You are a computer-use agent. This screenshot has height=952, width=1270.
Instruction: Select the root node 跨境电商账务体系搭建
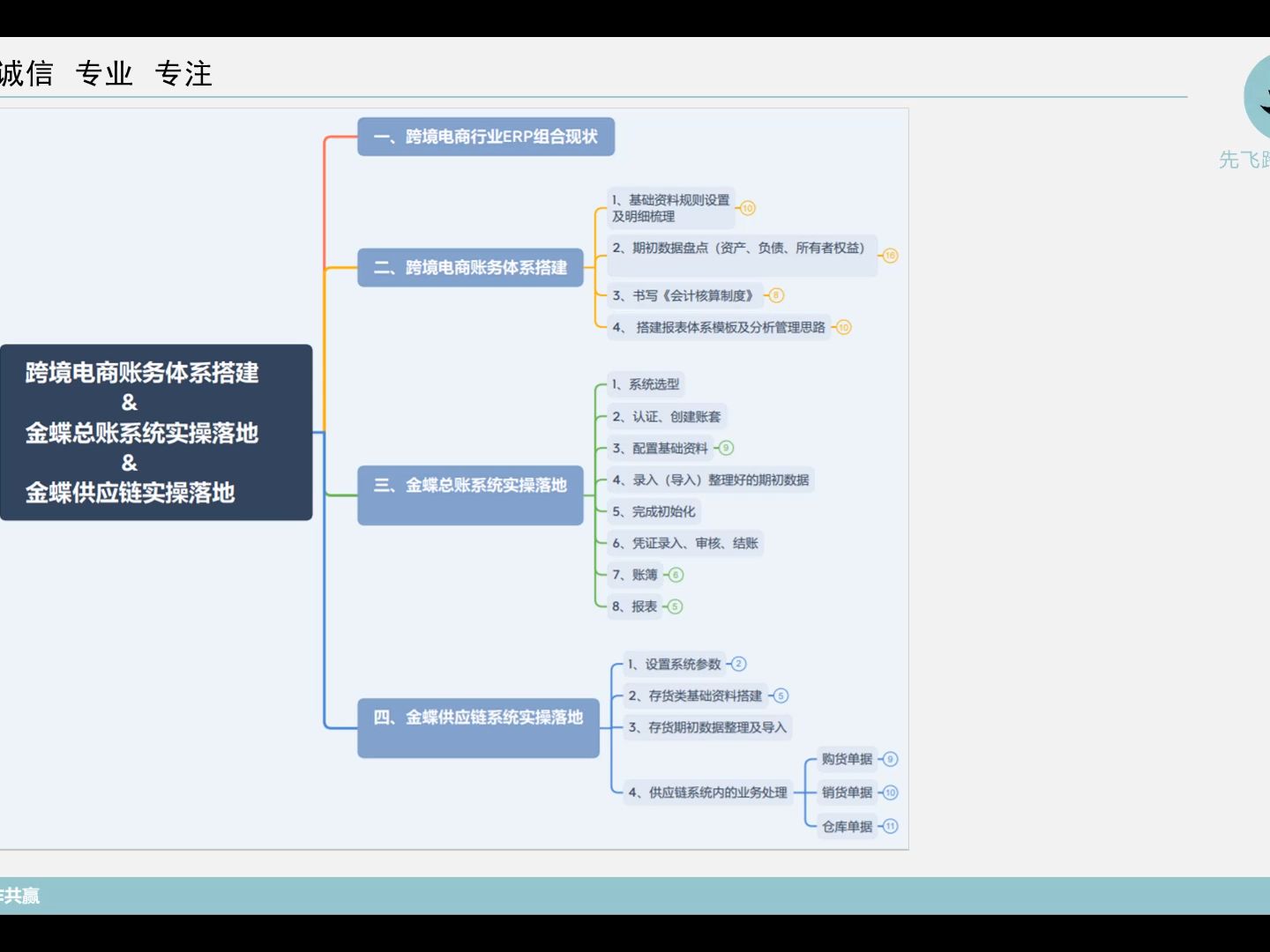(x=156, y=432)
